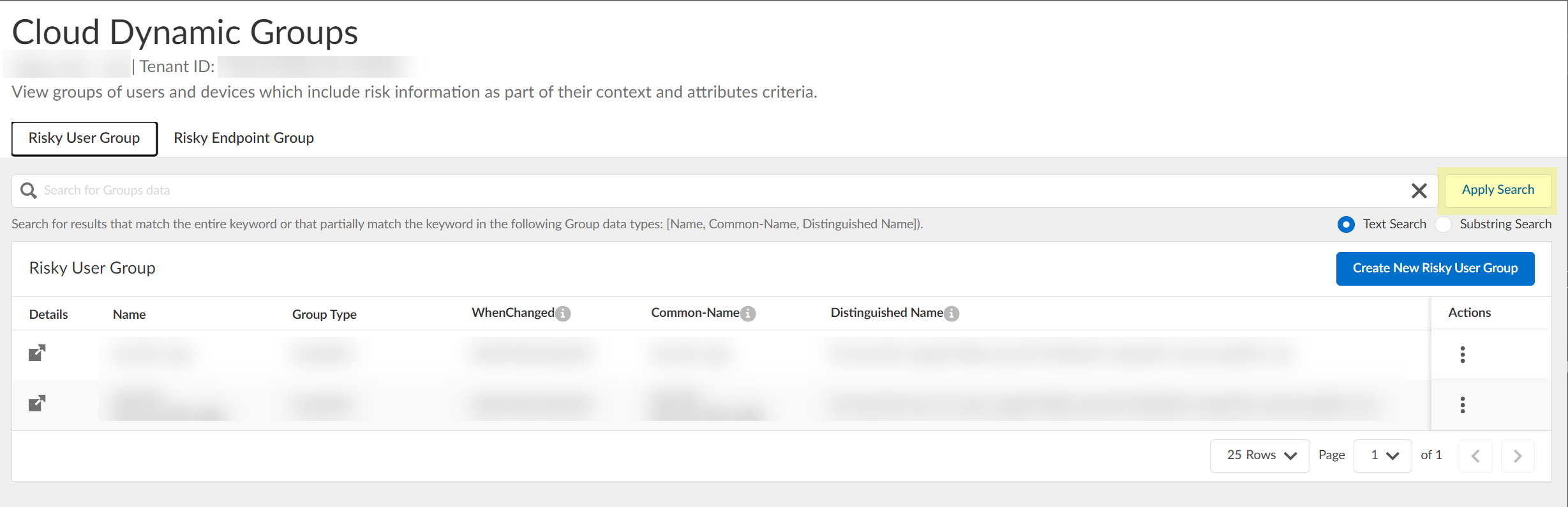Focus the Search for Groups data field
The image size is (1568, 507).
702,191
